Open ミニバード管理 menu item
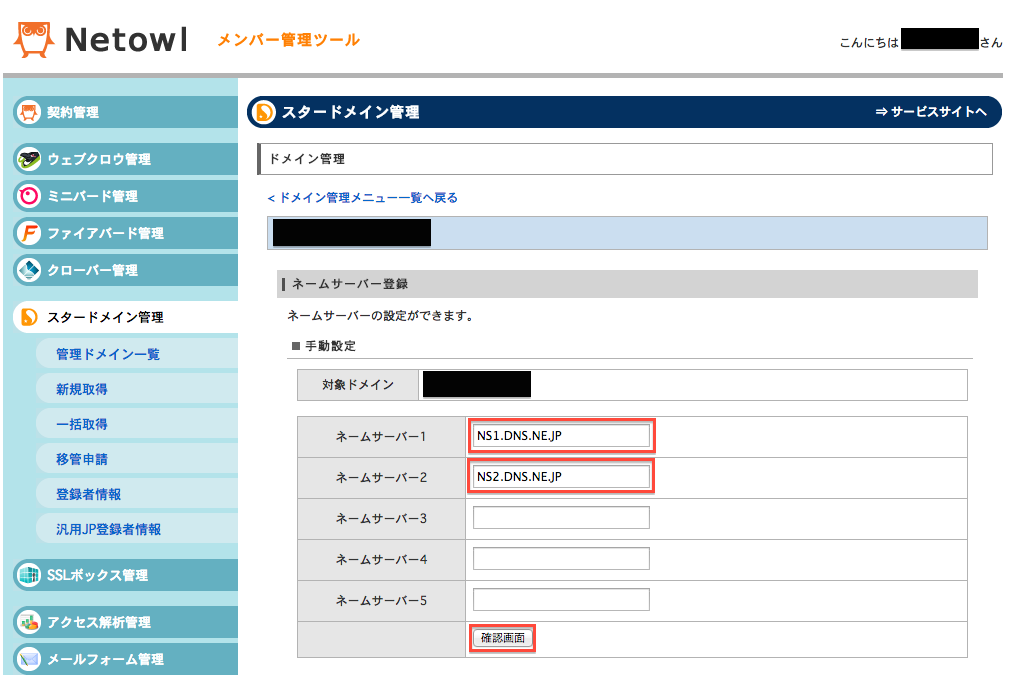The image size is (1009, 675). pyautogui.click(x=125, y=196)
